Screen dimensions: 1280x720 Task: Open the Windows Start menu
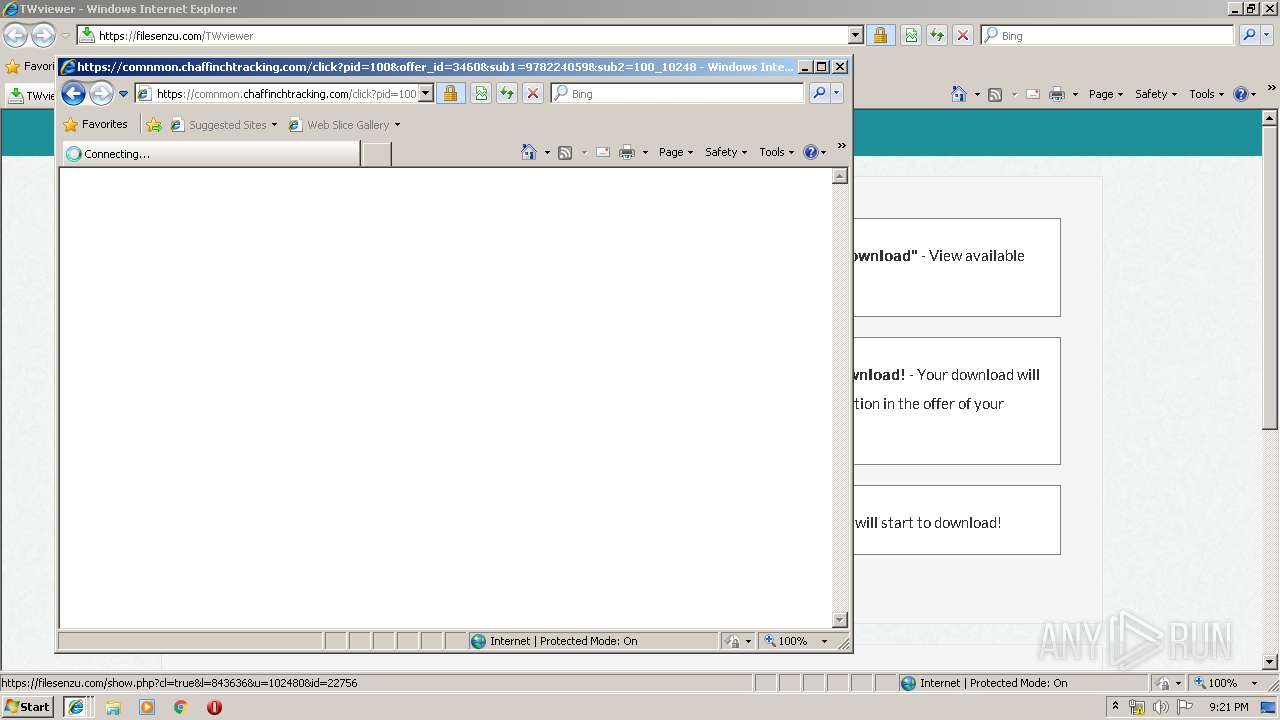click(x=28, y=707)
